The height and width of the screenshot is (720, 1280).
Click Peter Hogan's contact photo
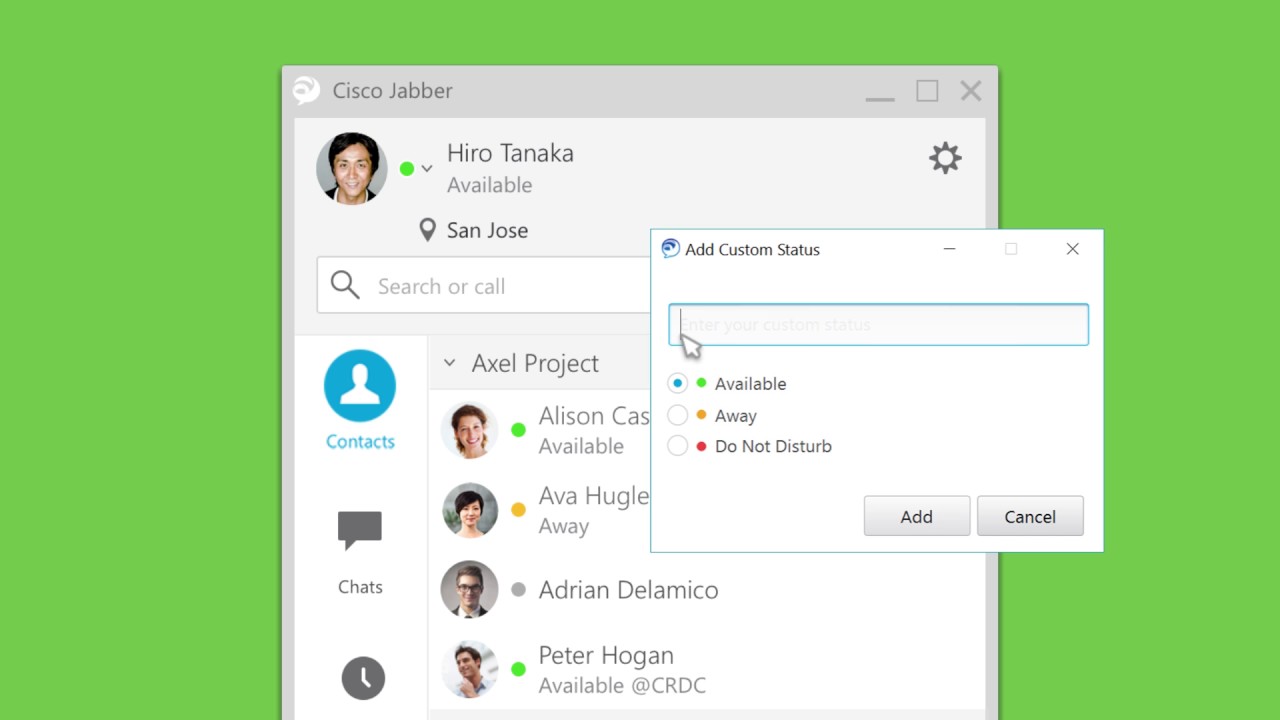click(469, 669)
